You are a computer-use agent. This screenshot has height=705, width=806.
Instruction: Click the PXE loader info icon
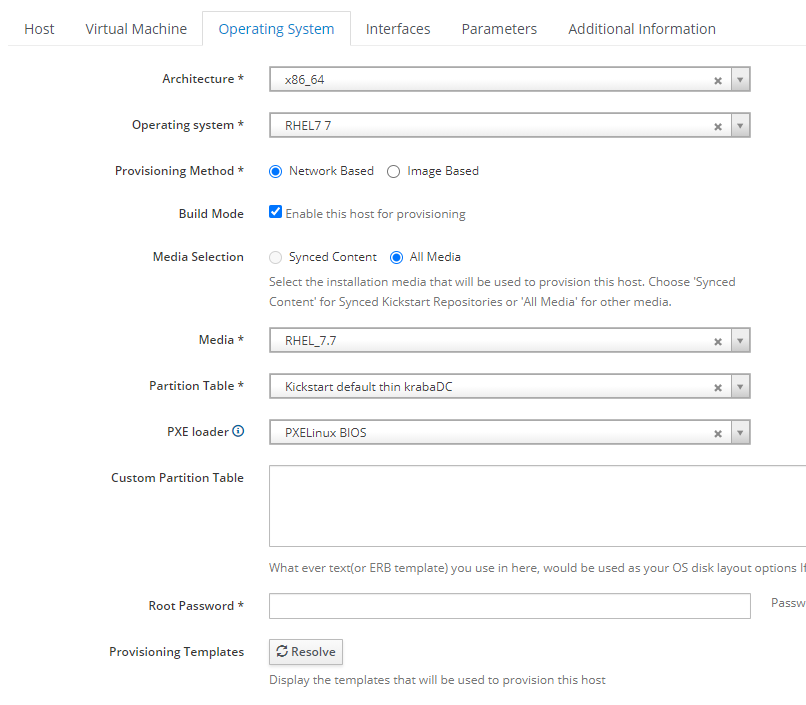(238, 432)
